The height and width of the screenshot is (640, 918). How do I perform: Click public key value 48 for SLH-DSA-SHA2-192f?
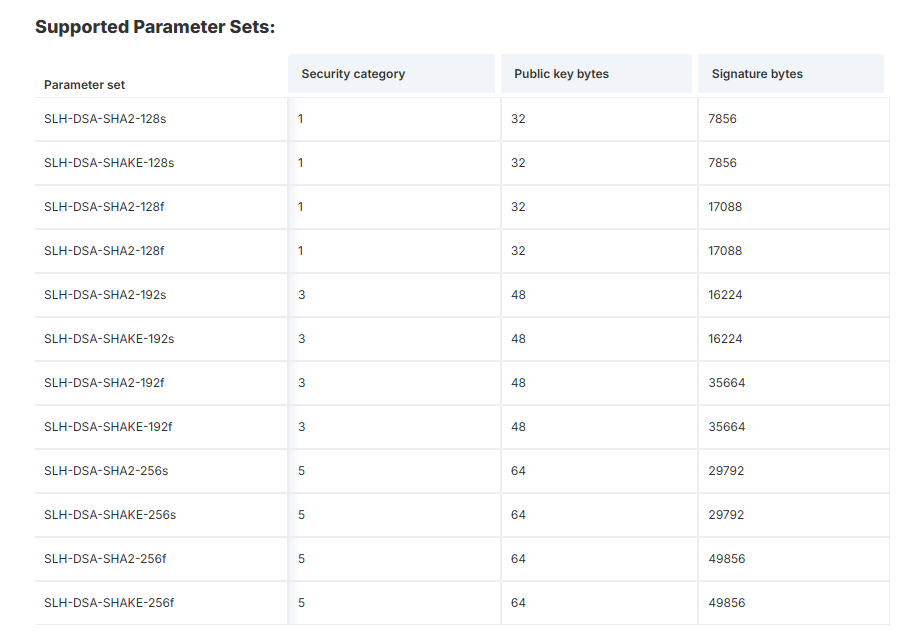pos(518,382)
